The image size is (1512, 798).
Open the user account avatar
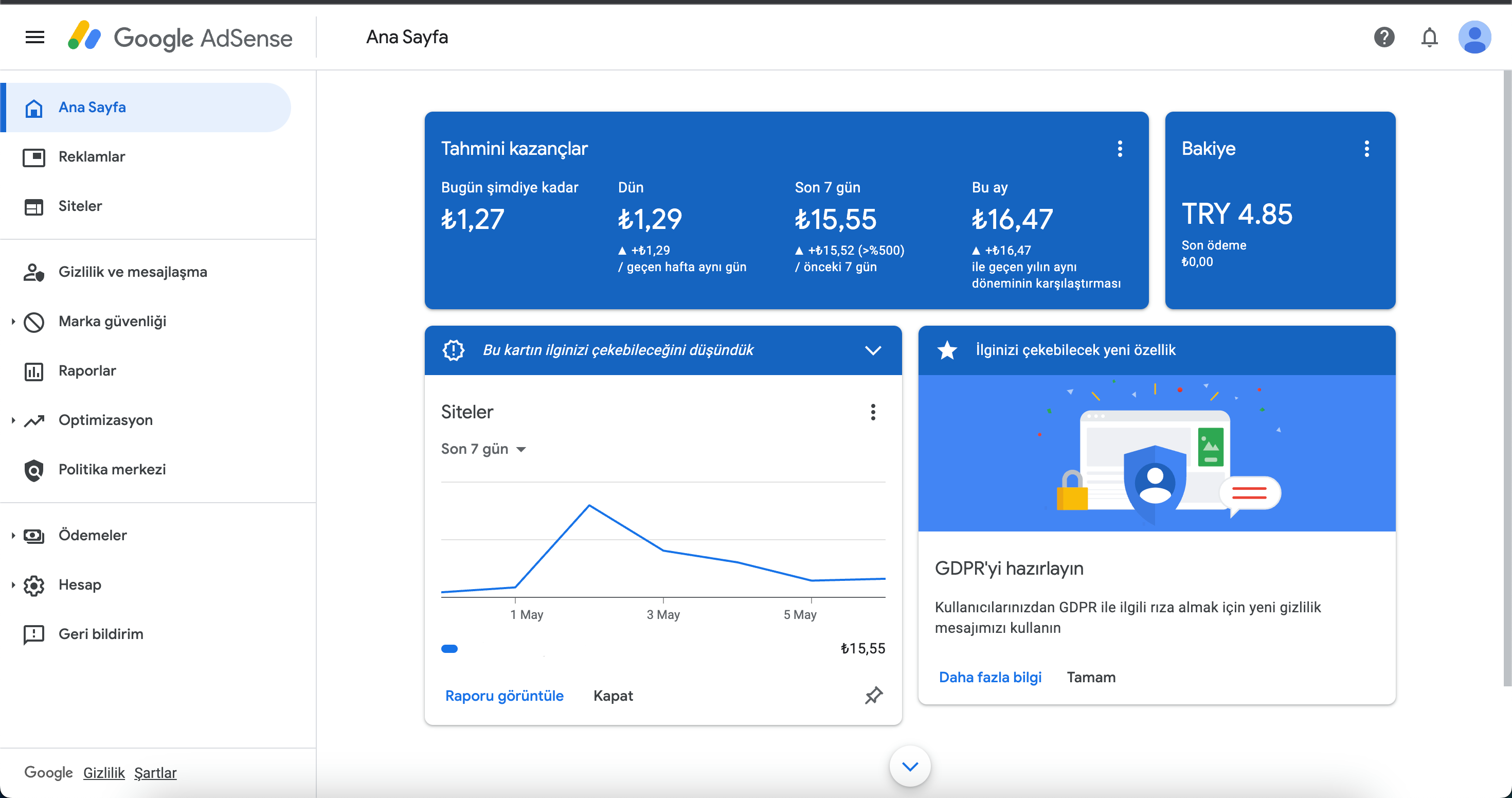click(x=1474, y=37)
